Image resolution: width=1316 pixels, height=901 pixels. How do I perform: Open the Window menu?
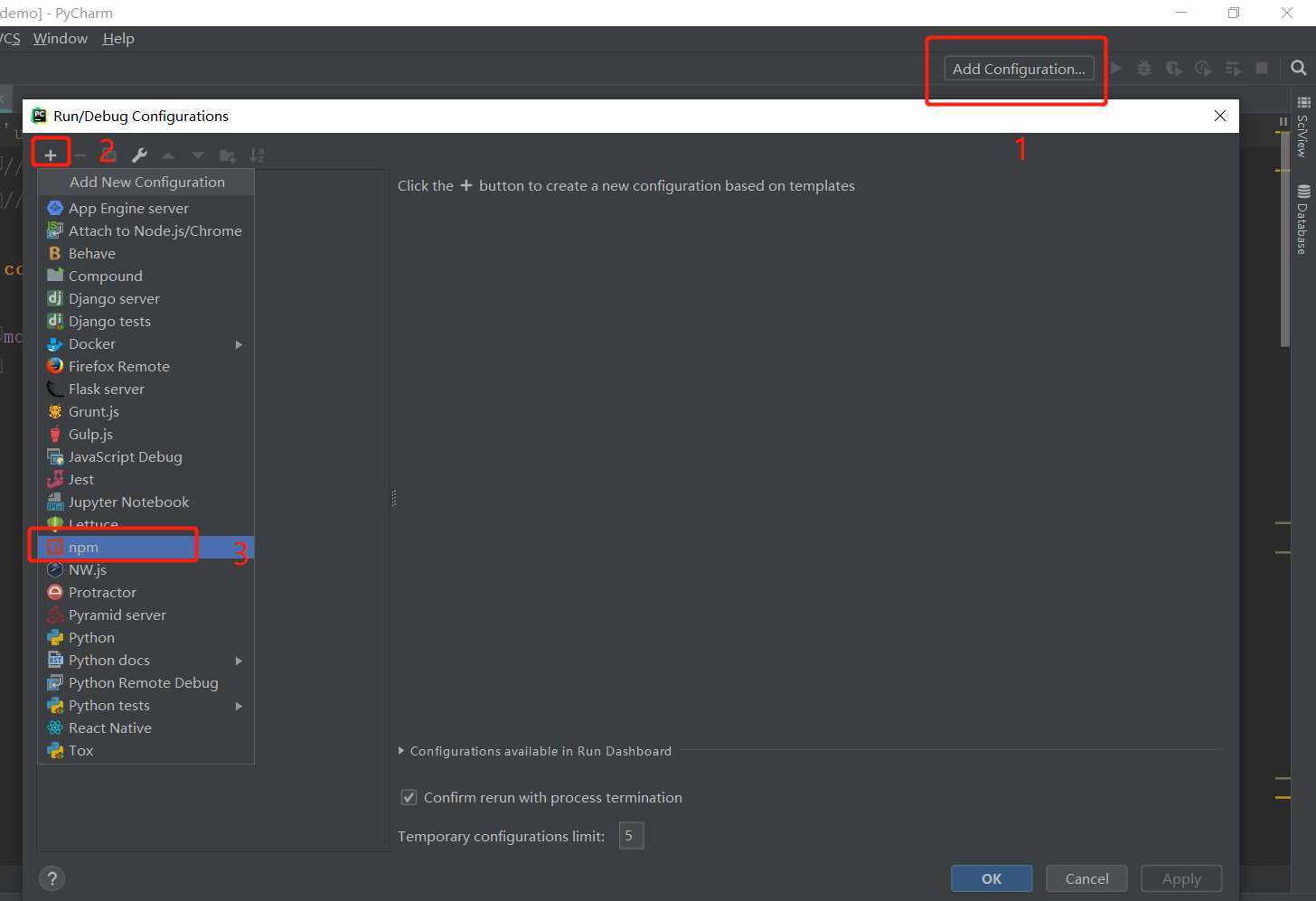point(61,38)
